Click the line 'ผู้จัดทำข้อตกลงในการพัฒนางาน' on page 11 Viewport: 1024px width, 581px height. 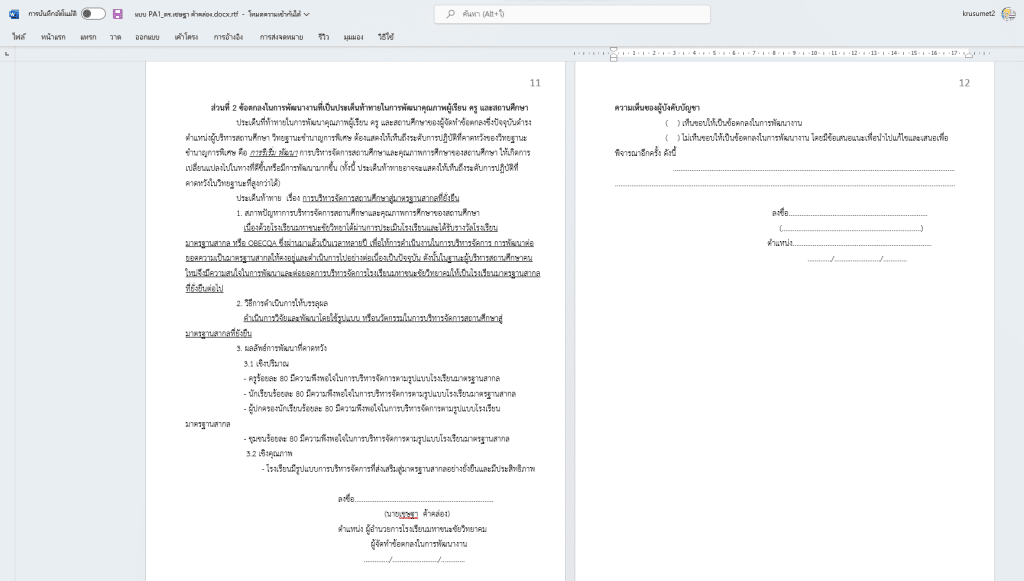[419, 544]
